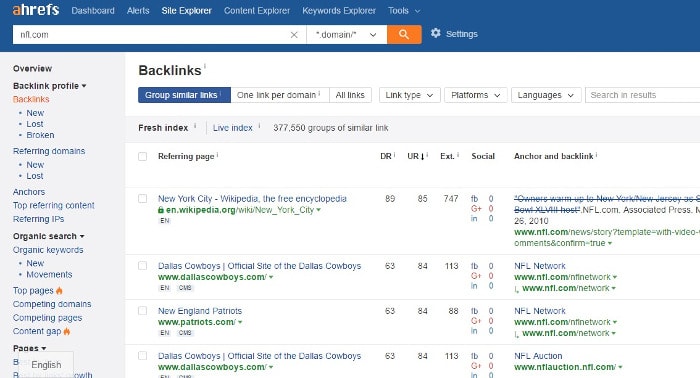This screenshot has height=378, width=700.
Task: Open Content Explorer in top navigation
Action: tap(257, 11)
